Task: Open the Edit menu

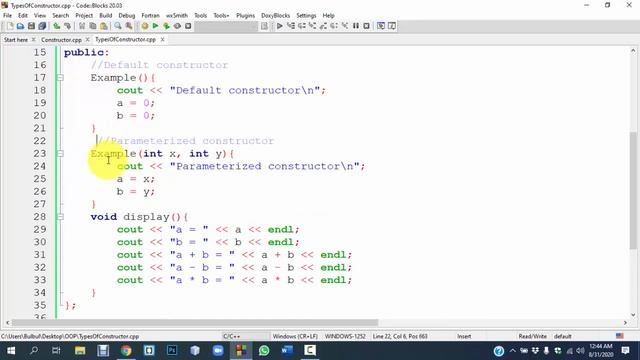Action: pos(23,16)
